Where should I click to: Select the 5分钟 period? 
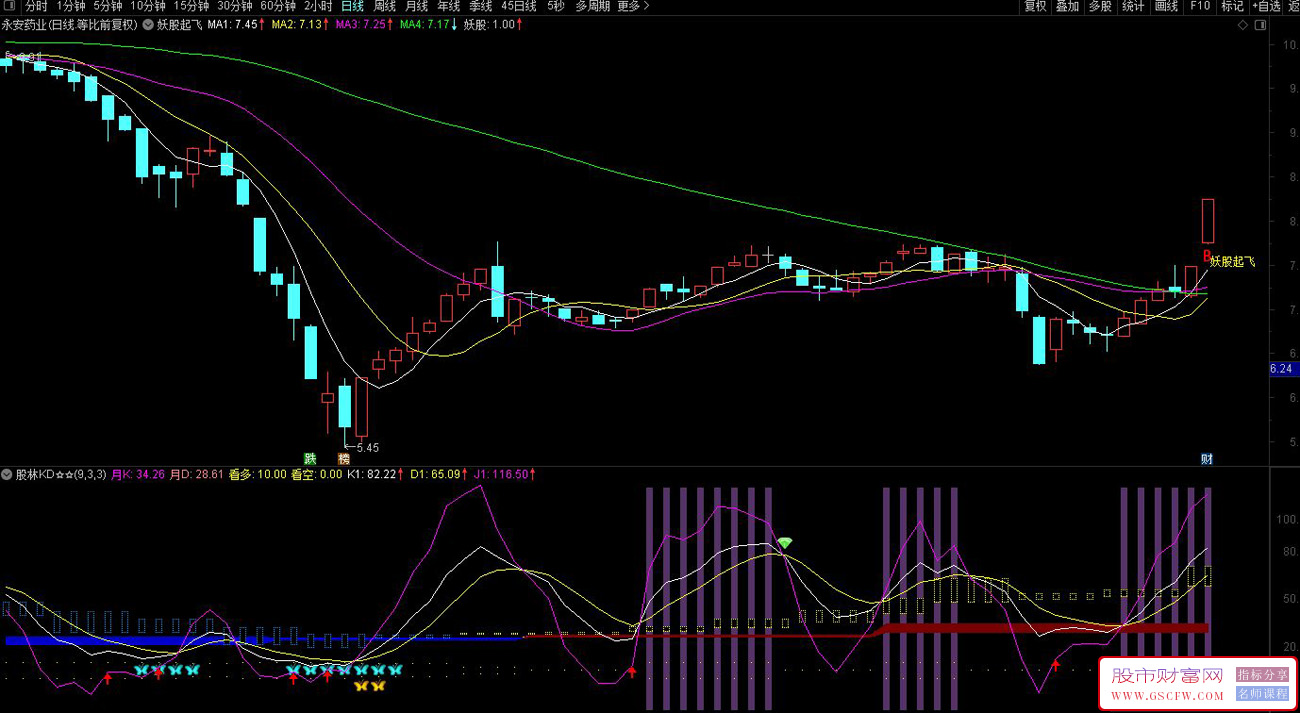coord(108,6)
